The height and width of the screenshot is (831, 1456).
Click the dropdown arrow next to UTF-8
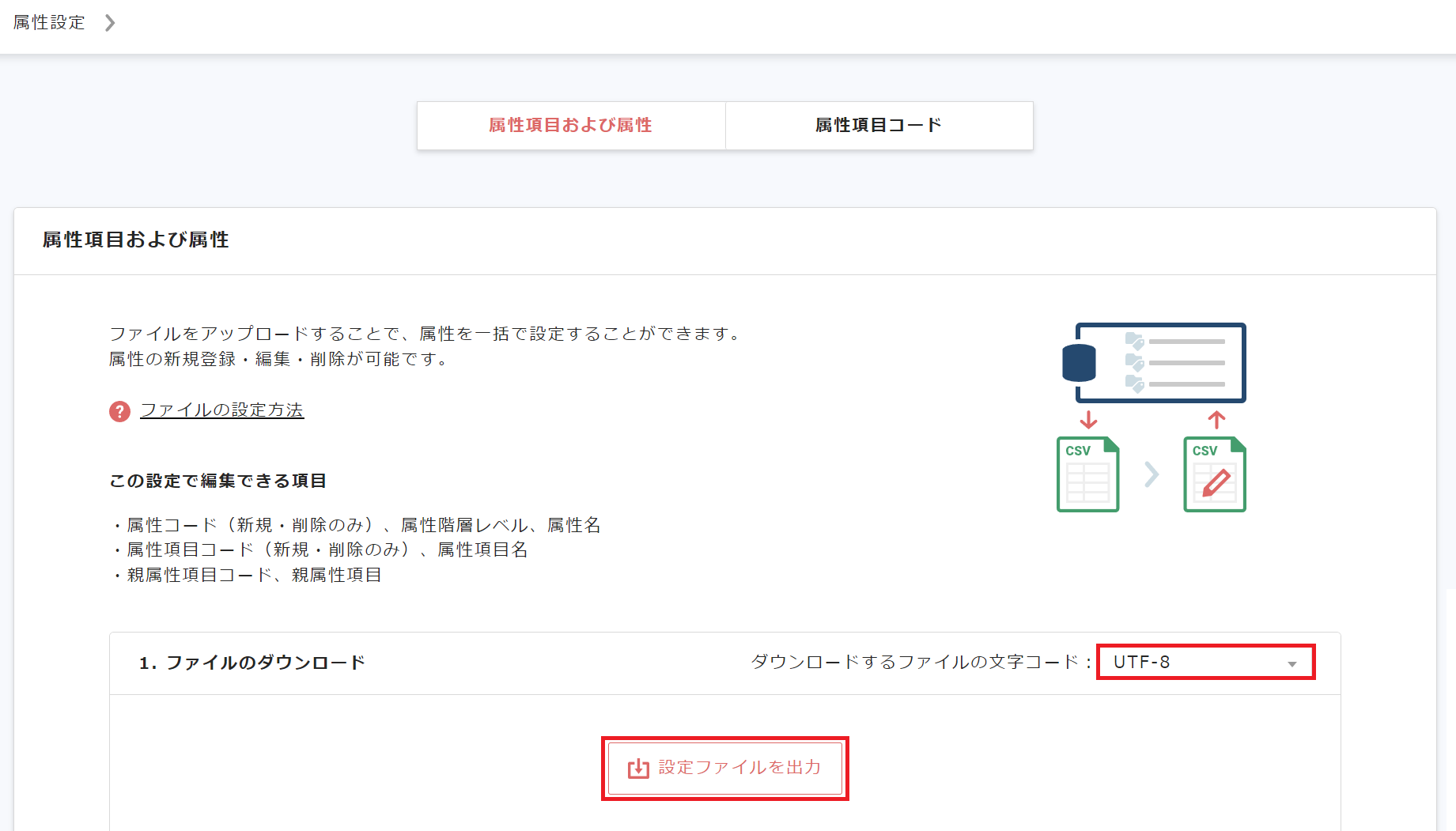tap(1293, 664)
